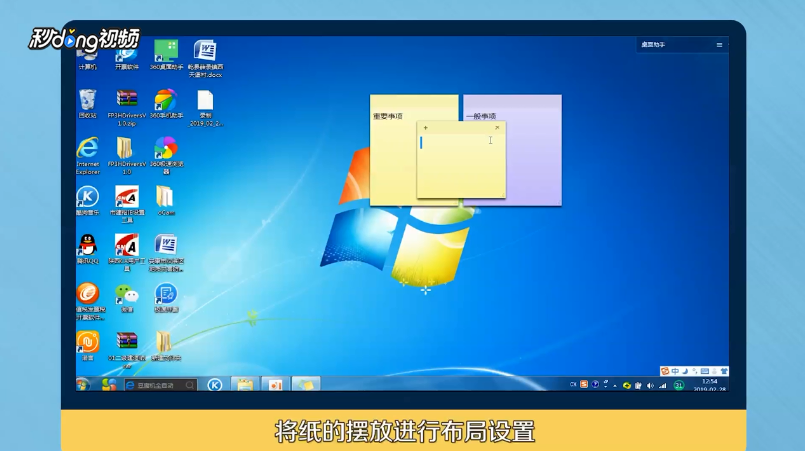Toggle the punctuation mode icon on IME bar
The width and height of the screenshot is (805, 451).
(695, 371)
